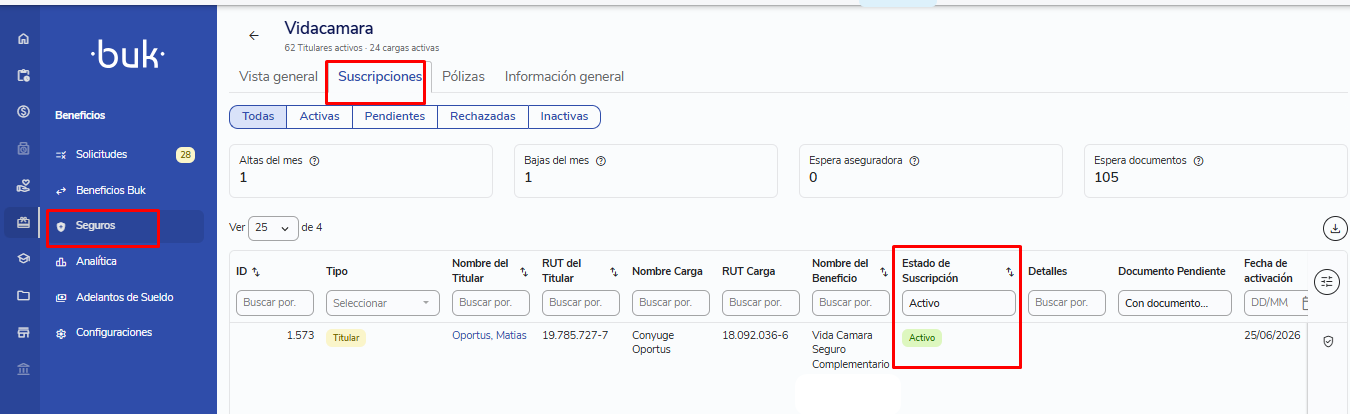Click the RUT del Titular search field
The image size is (1350, 414).
coord(580,303)
